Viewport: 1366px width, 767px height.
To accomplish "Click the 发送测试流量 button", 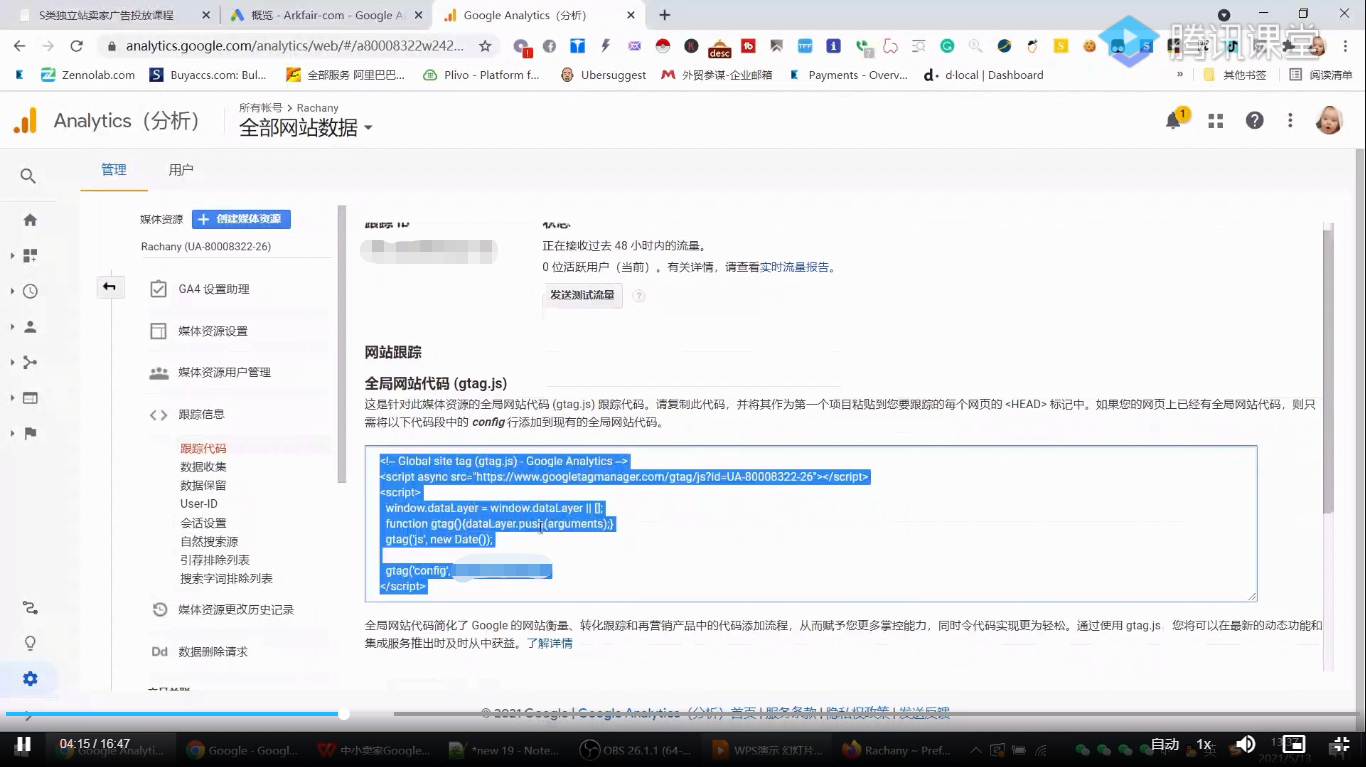I will pos(582,295).
